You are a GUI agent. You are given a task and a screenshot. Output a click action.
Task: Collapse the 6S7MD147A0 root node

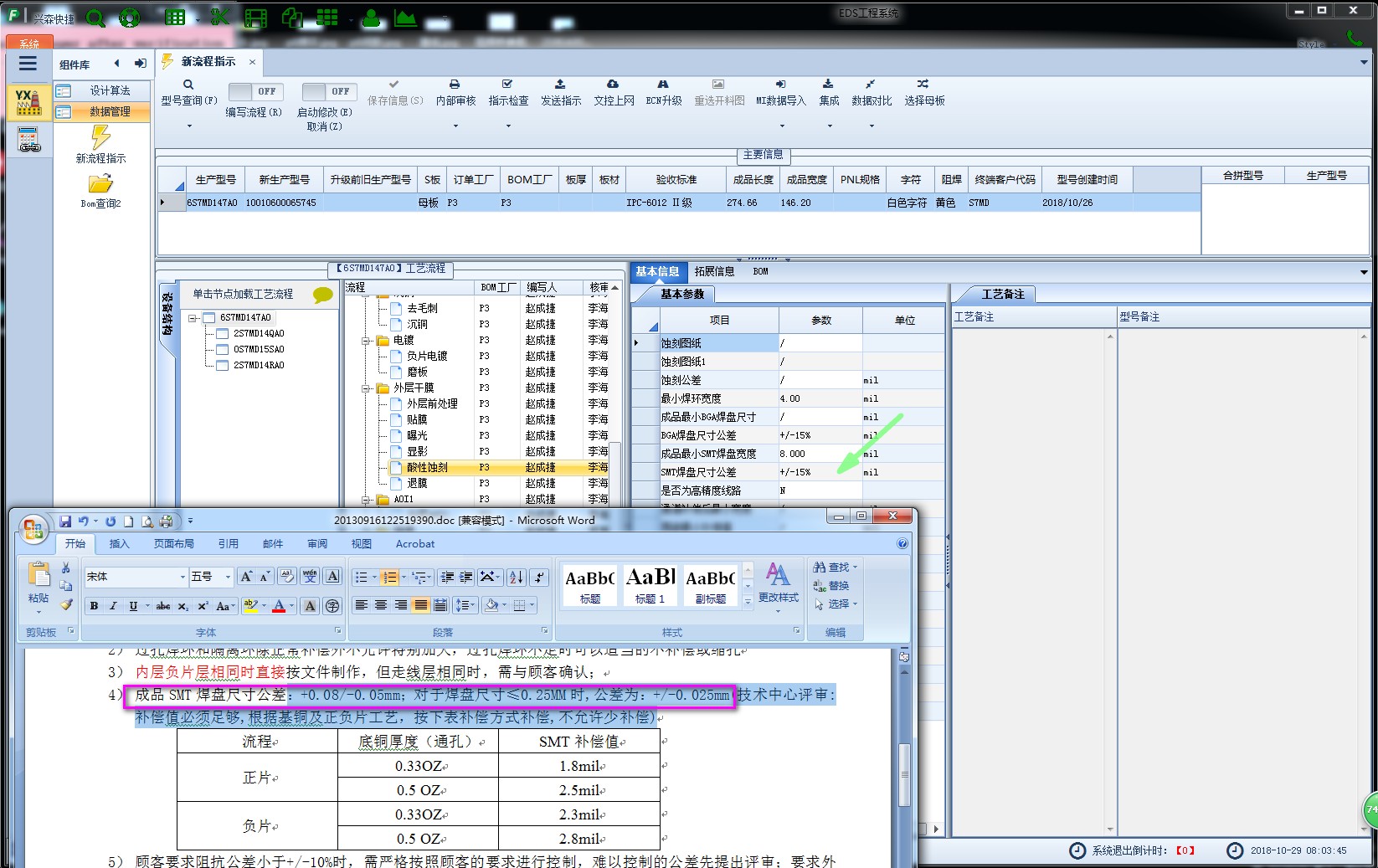point(193,318)
